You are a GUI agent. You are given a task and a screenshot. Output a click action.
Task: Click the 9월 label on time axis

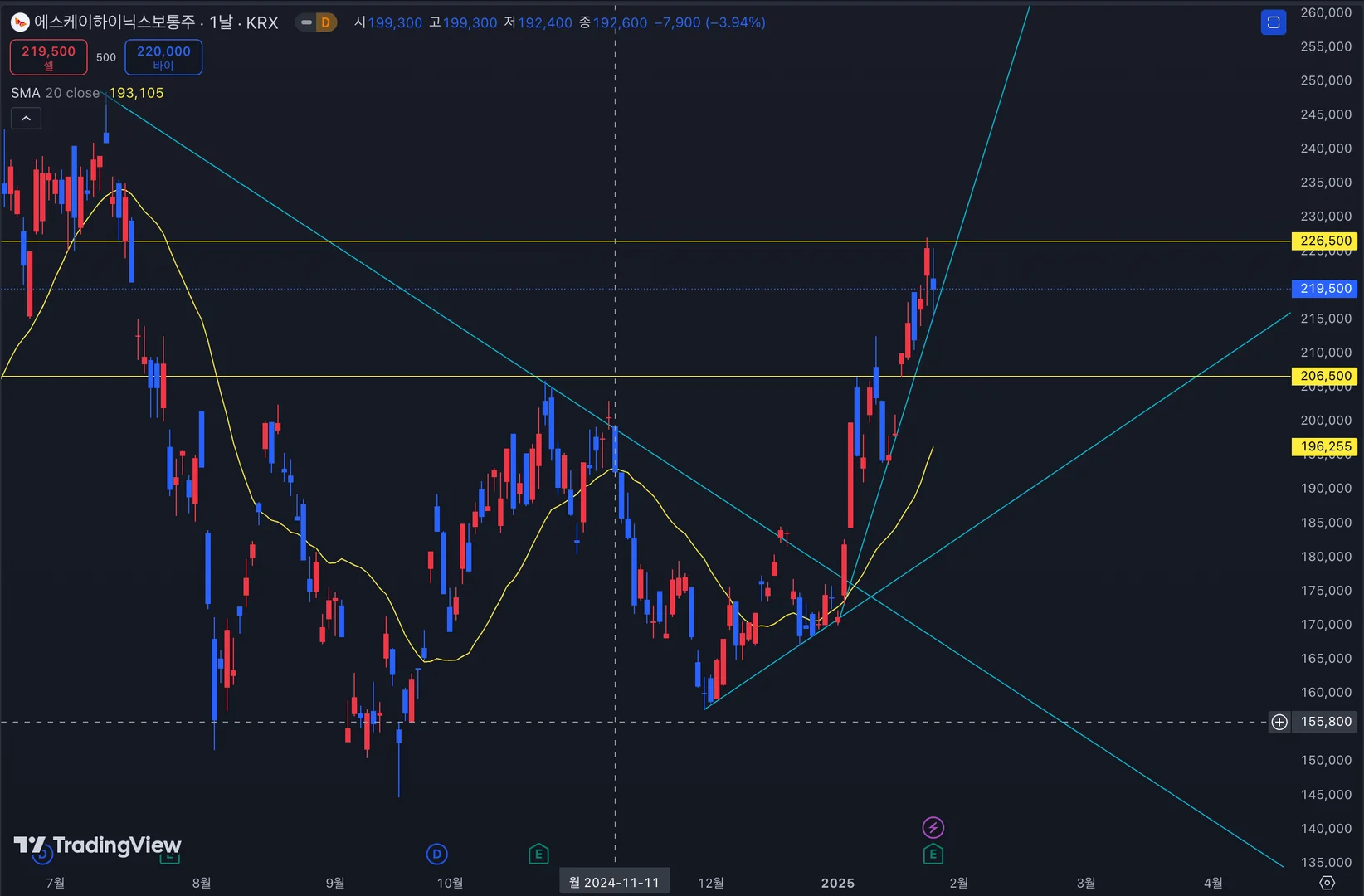[x=335, y=883]
